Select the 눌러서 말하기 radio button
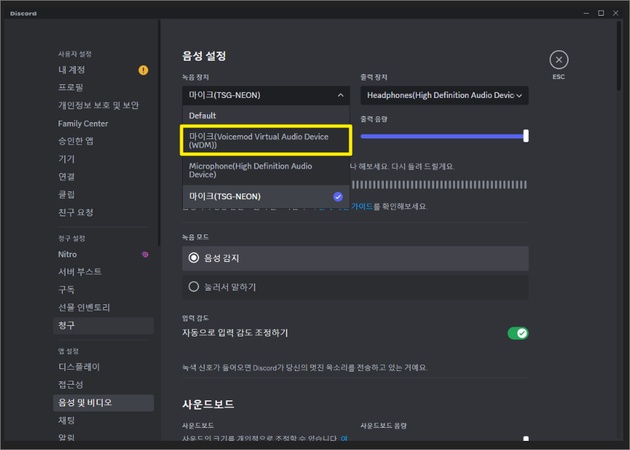This screenshot has width=630, height=450. pos(194,287)
